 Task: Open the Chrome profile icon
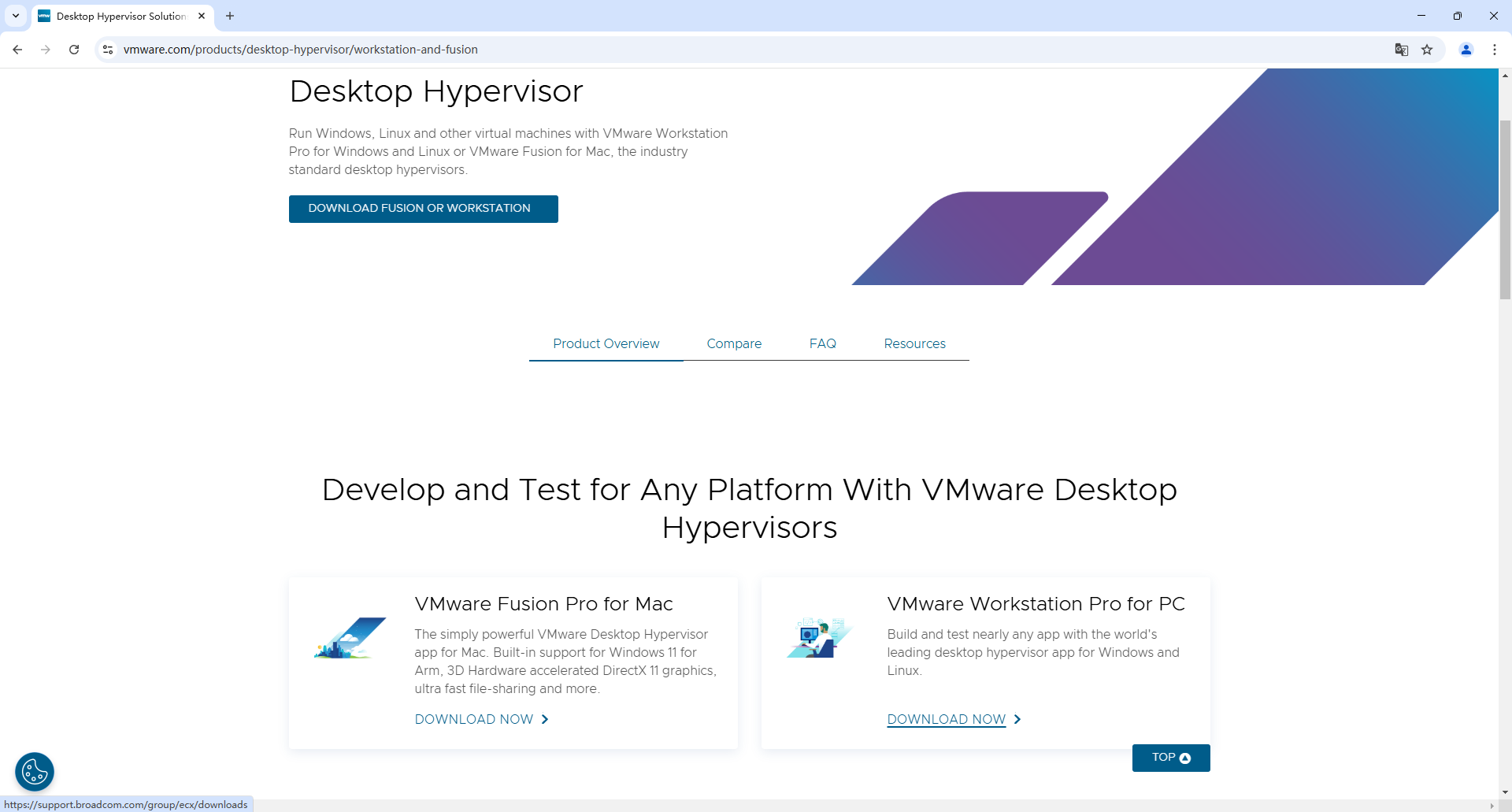(x=1466, y=50)
